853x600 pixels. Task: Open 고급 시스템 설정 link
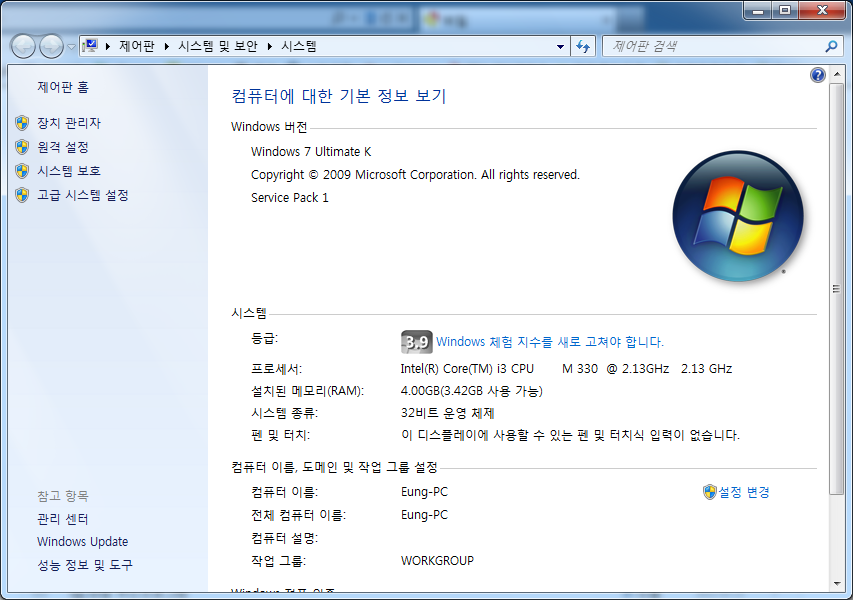tap(83, 195)
